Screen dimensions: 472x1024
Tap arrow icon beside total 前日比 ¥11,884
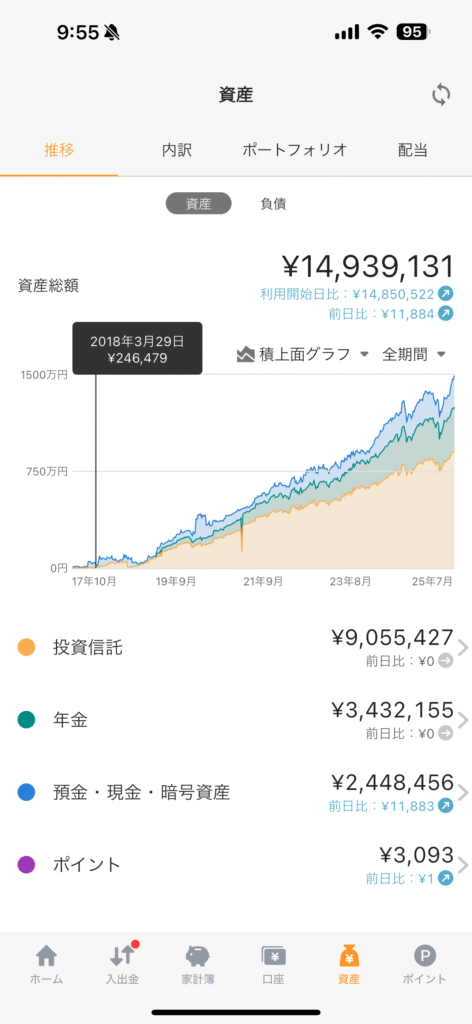tap(445, 313)
